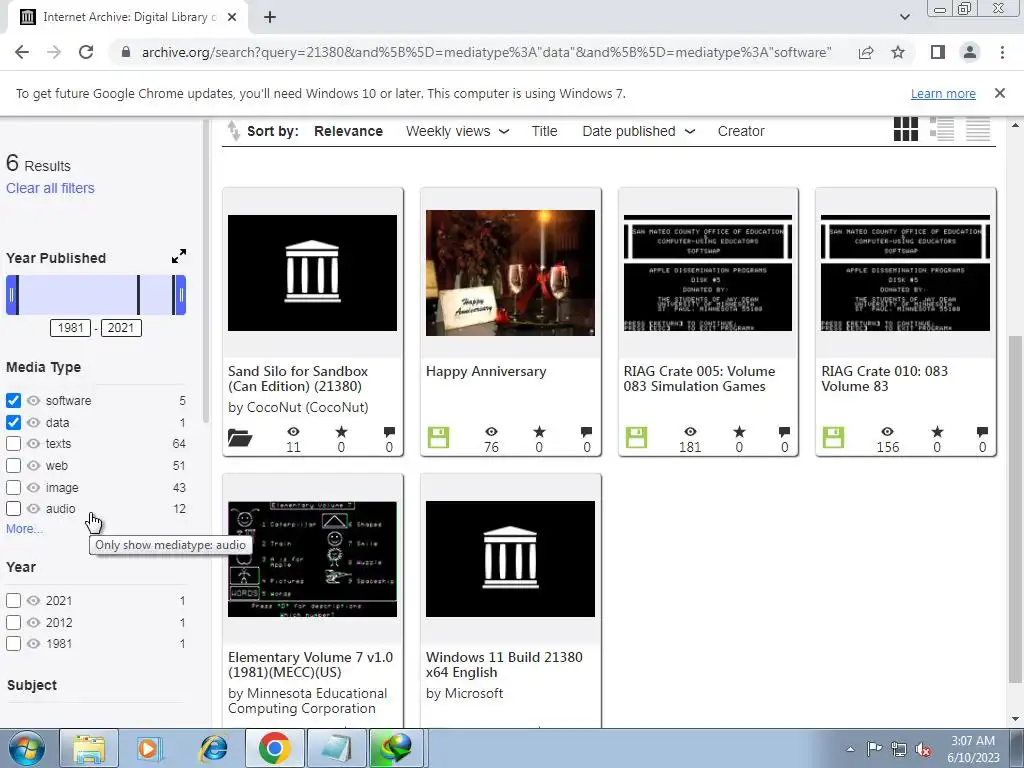1024x768 pixels.
Task: Click favorites star on Happy Anniversary card
Action: click(539, 432)
